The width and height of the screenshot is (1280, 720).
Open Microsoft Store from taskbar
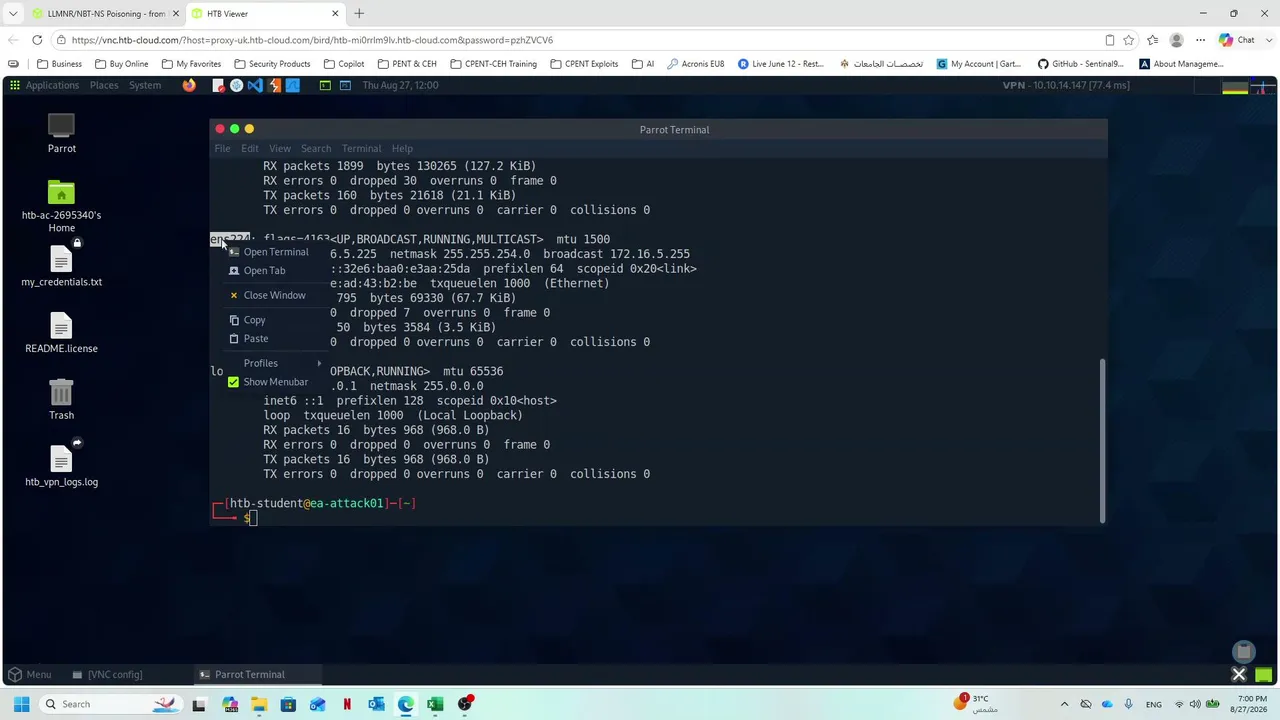pos(288,704)
